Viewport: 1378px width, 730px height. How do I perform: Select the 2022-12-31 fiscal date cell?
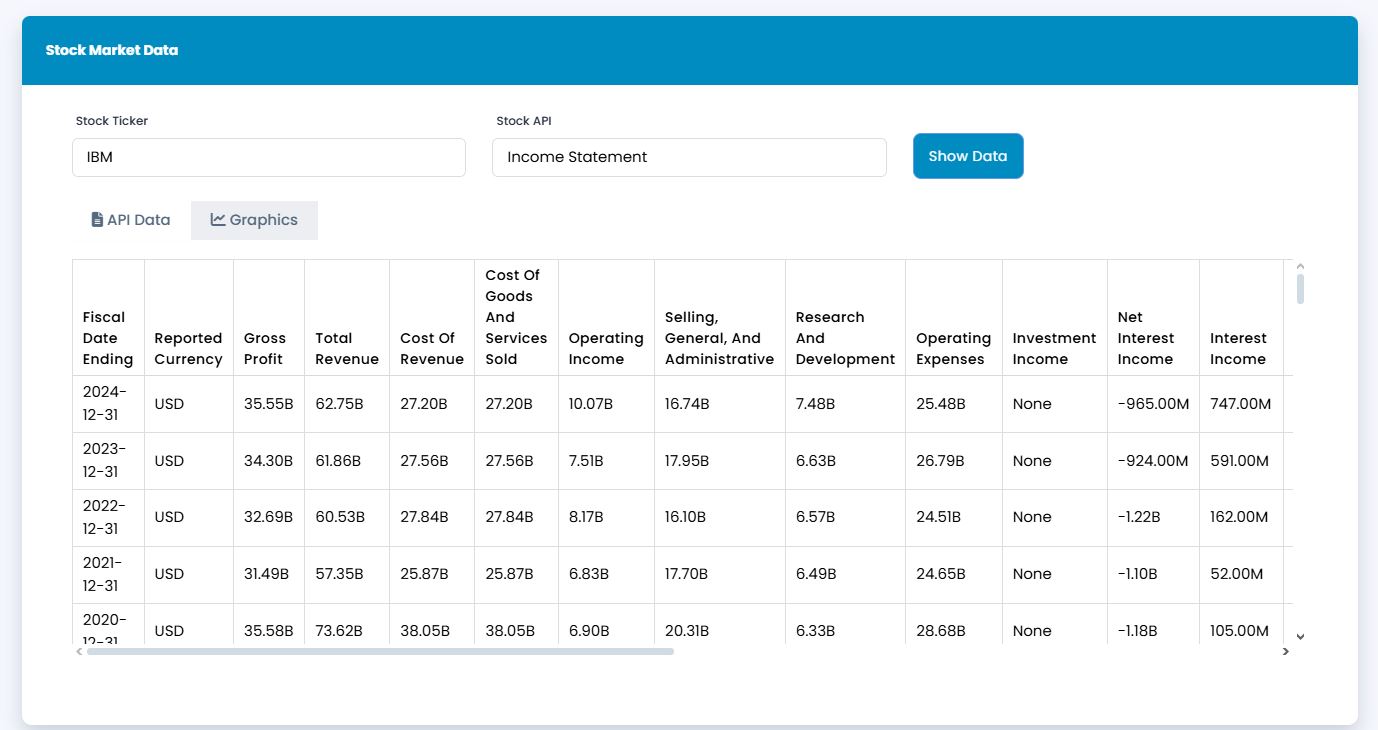(x=108, y=517)
